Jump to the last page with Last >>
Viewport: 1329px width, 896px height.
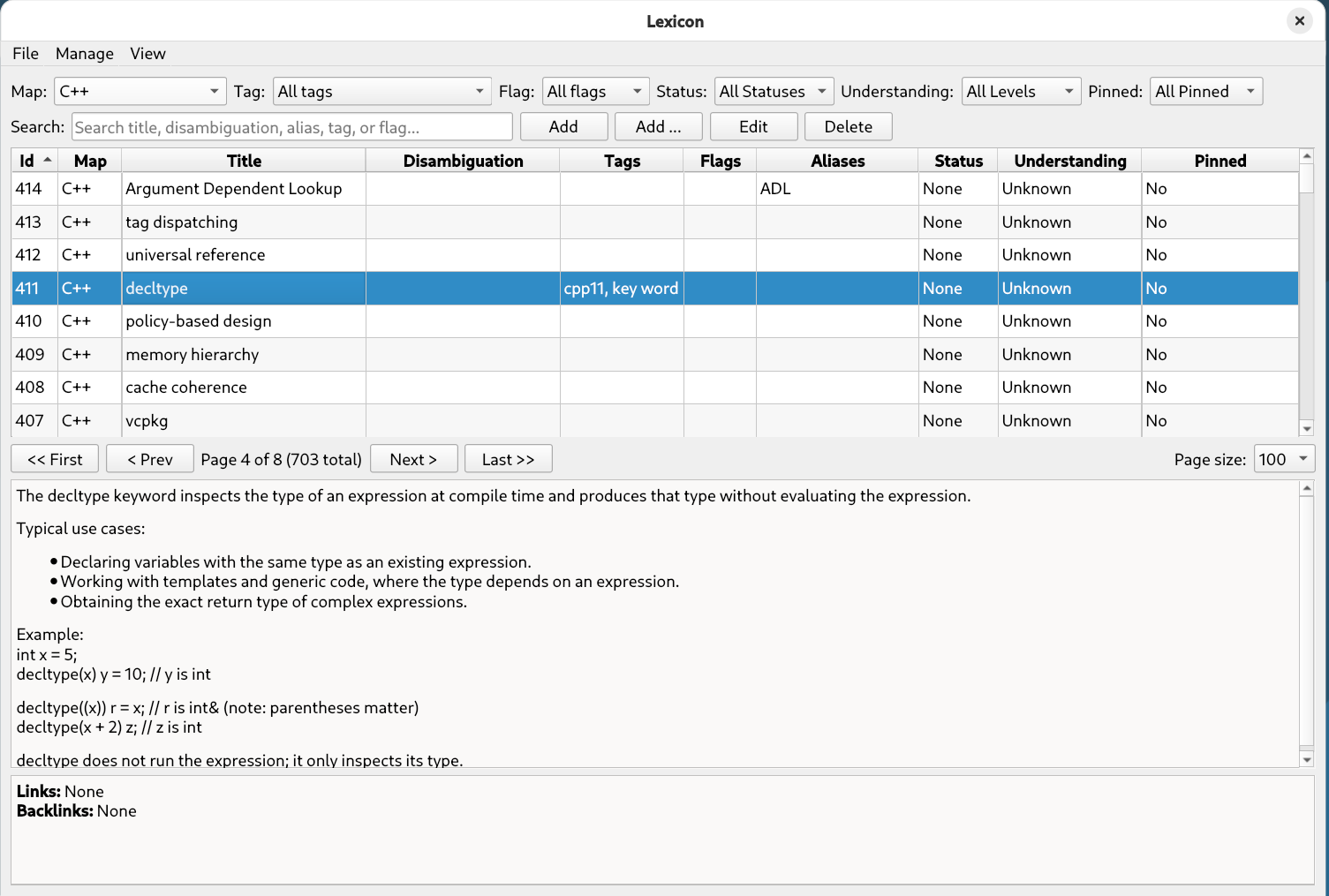509,459
